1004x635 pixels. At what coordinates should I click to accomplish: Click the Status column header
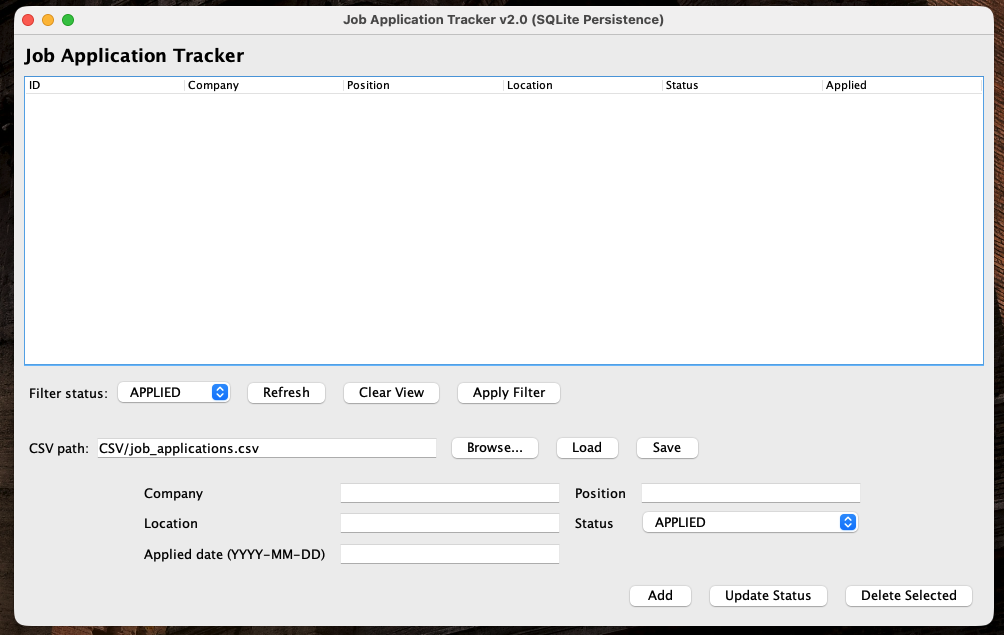[x=742, y=85]
